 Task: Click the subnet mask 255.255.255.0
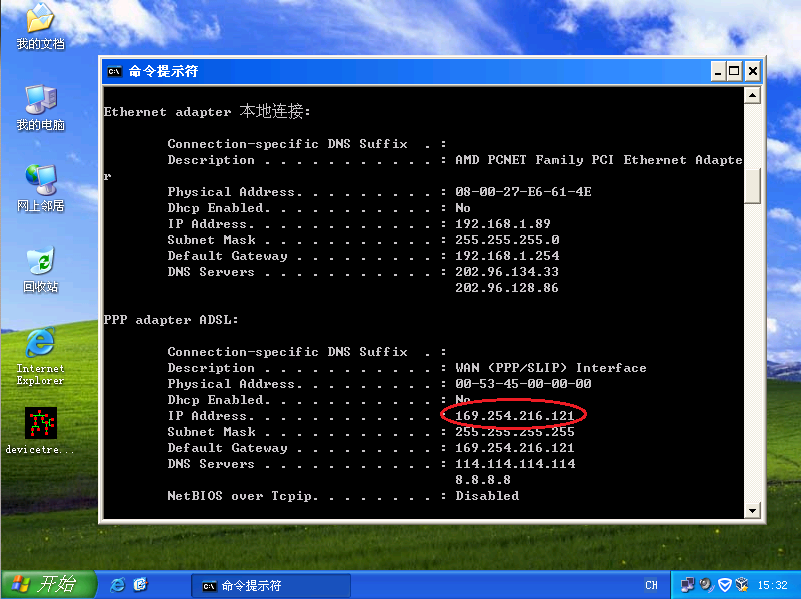coord(507,240)
